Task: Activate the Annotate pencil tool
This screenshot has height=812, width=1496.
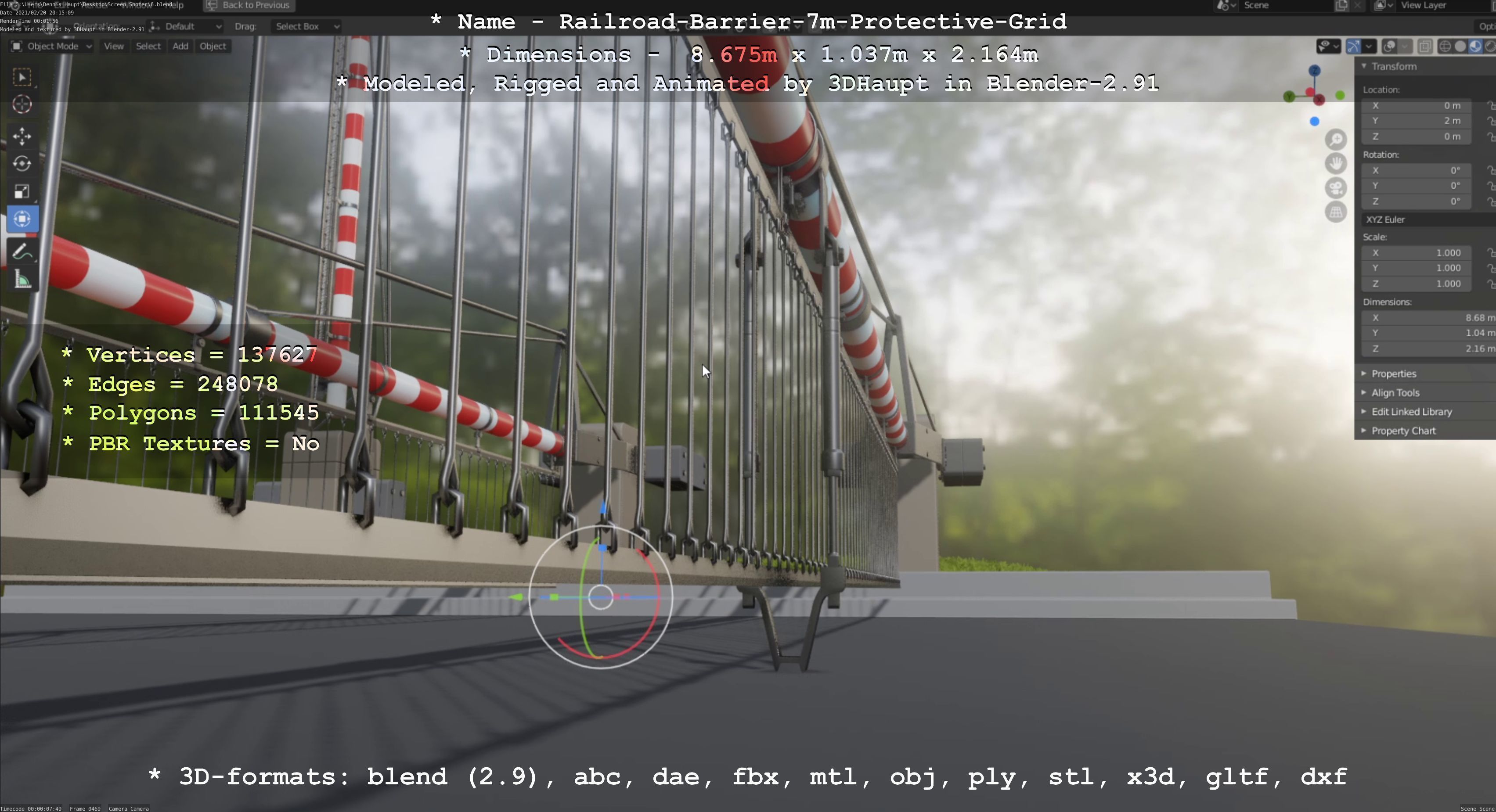Action: (x=22, y=252)
